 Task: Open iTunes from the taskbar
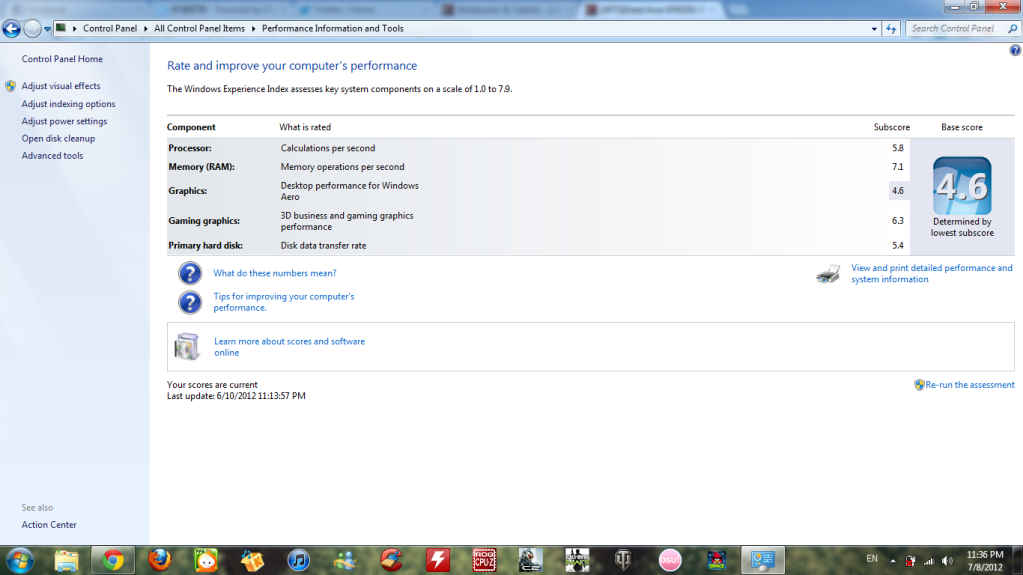[x=298, y=560]
